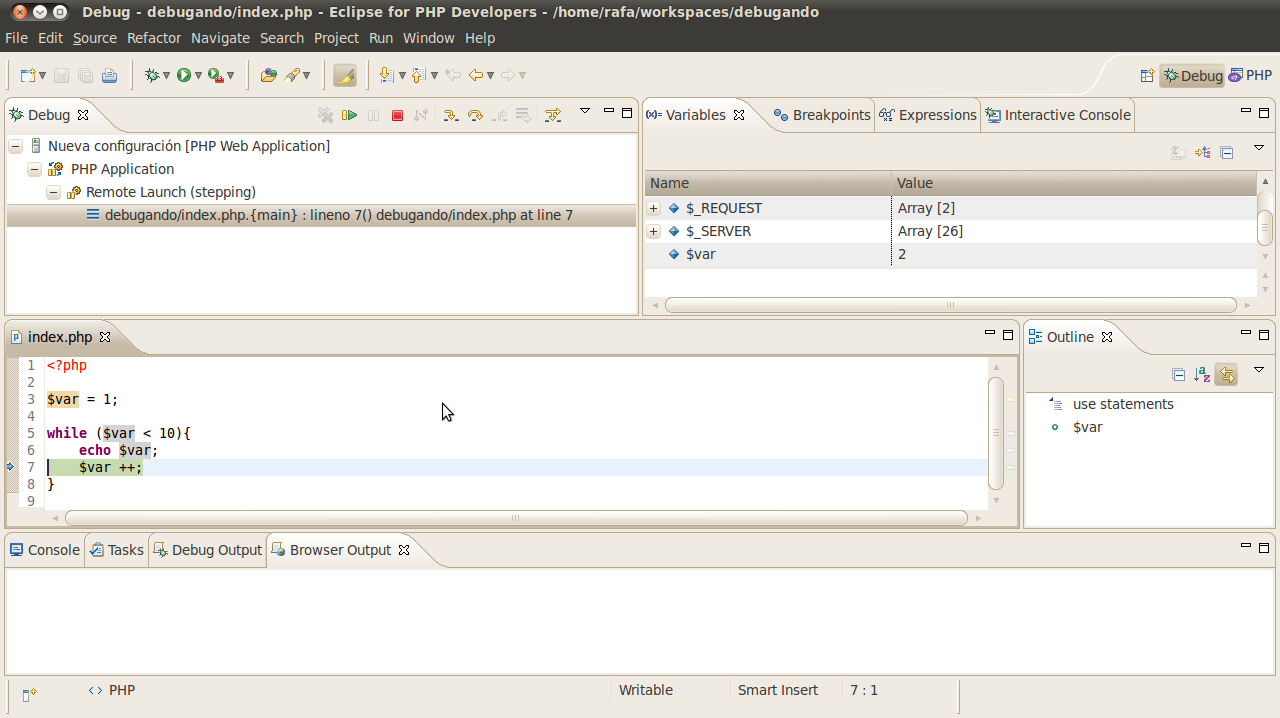The width and height of the screenshot is (1280, 718).
Task: Switch to the Breakpoints tab
Action: pos(822,115)
